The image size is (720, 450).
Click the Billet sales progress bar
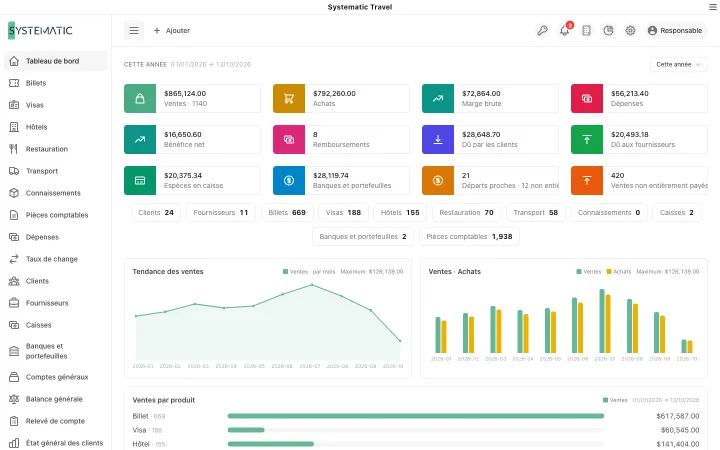pos(416,416)
